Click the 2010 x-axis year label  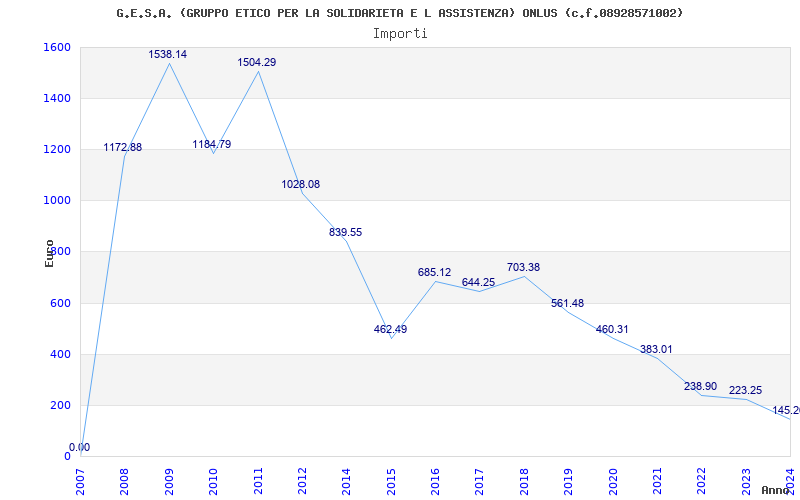[213, 481]
